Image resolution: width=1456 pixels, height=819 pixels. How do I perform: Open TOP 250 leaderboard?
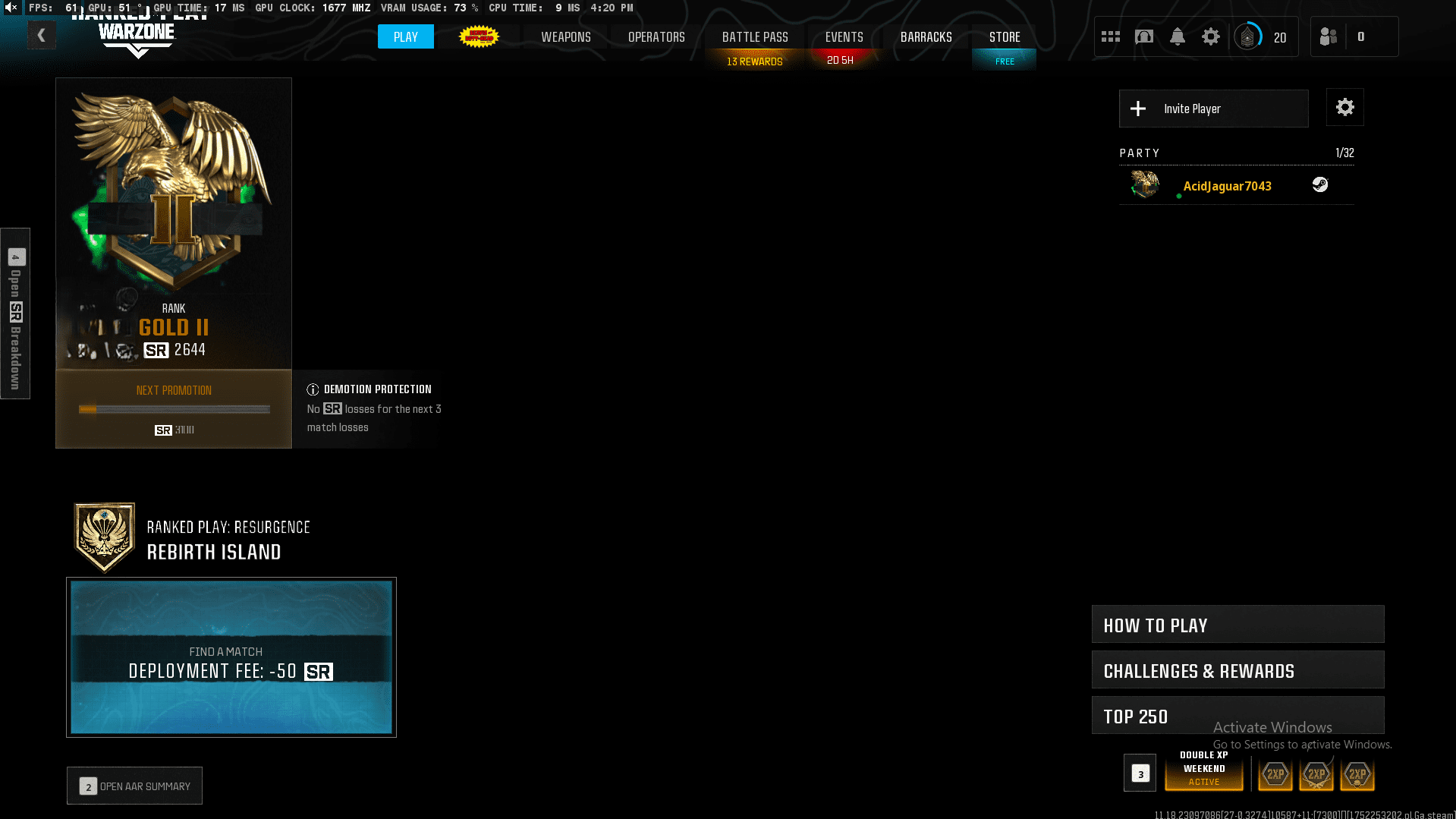(1237, 716)
